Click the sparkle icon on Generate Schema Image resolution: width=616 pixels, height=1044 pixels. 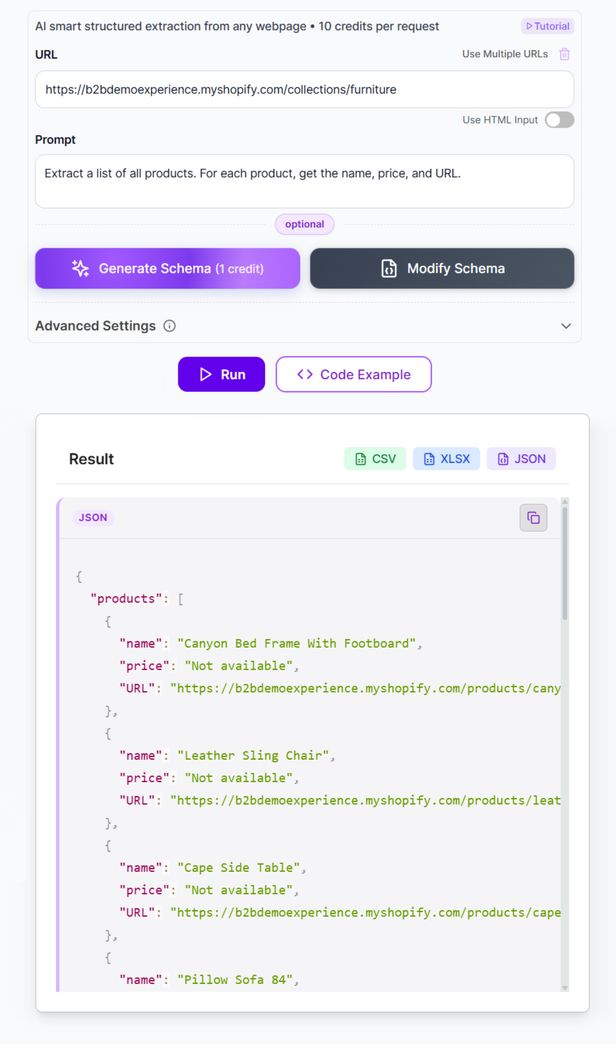[x=80, y=268]
